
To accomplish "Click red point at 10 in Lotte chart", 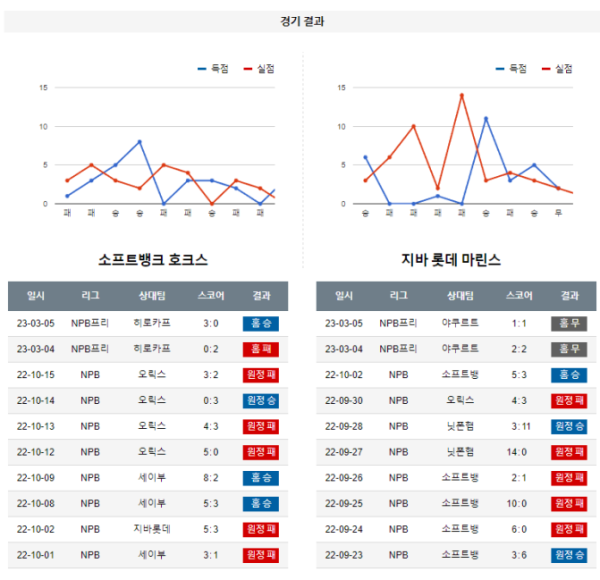I will click(x=414, y=126).
